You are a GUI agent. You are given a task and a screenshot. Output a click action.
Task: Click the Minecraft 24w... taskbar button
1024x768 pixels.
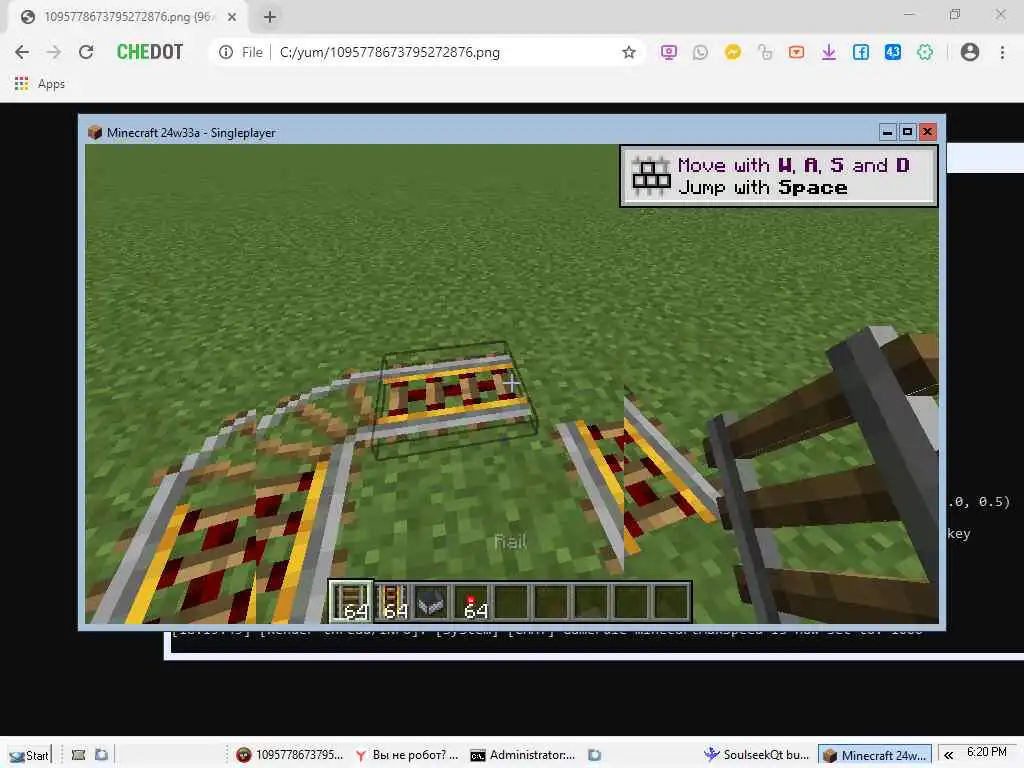point(875,755)
